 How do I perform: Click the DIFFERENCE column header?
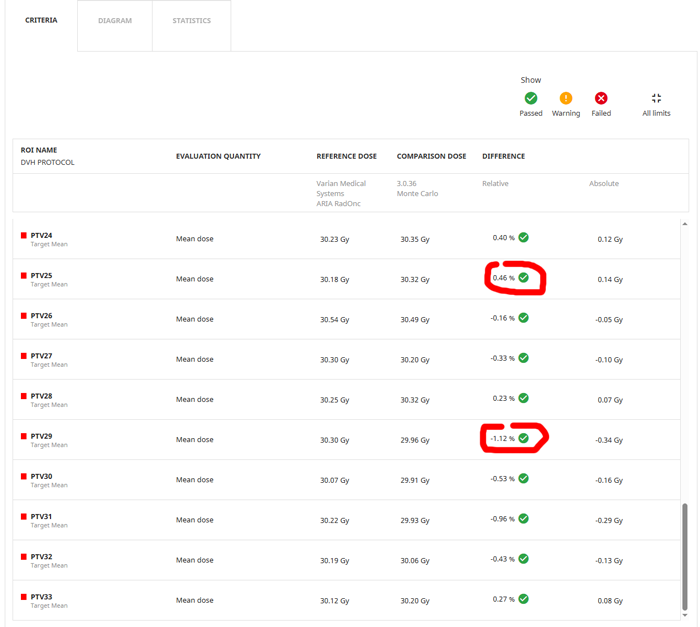pyautogui.click(x=504, y=156)
